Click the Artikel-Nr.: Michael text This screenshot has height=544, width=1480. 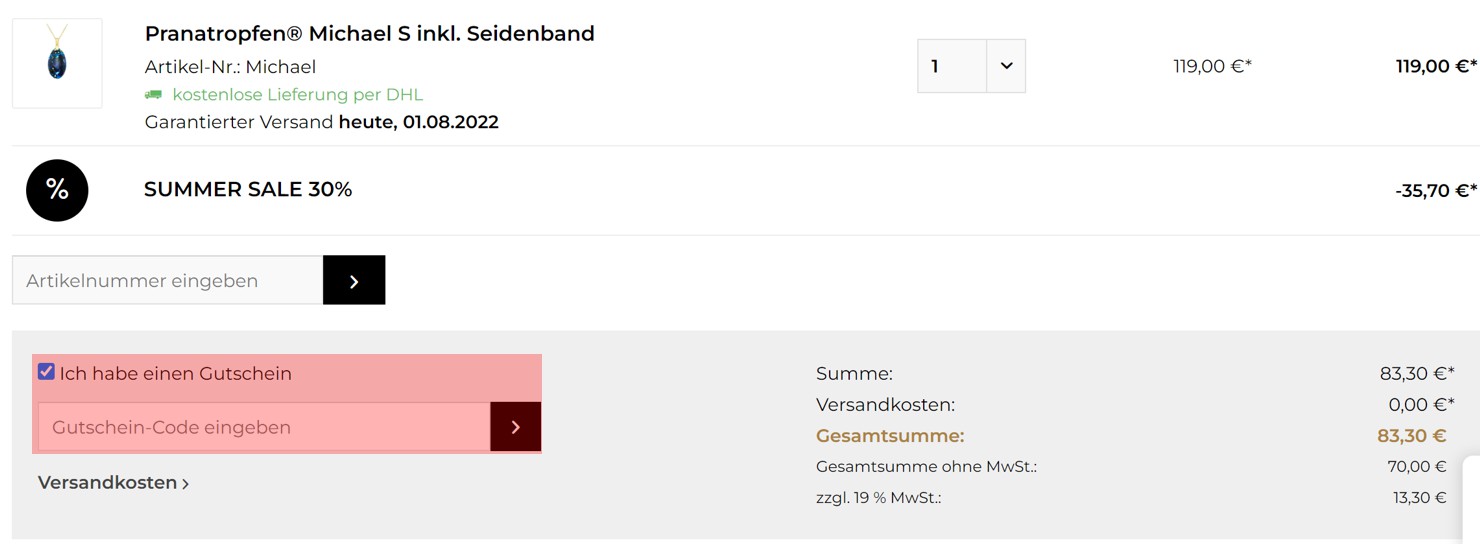point(230,67)
